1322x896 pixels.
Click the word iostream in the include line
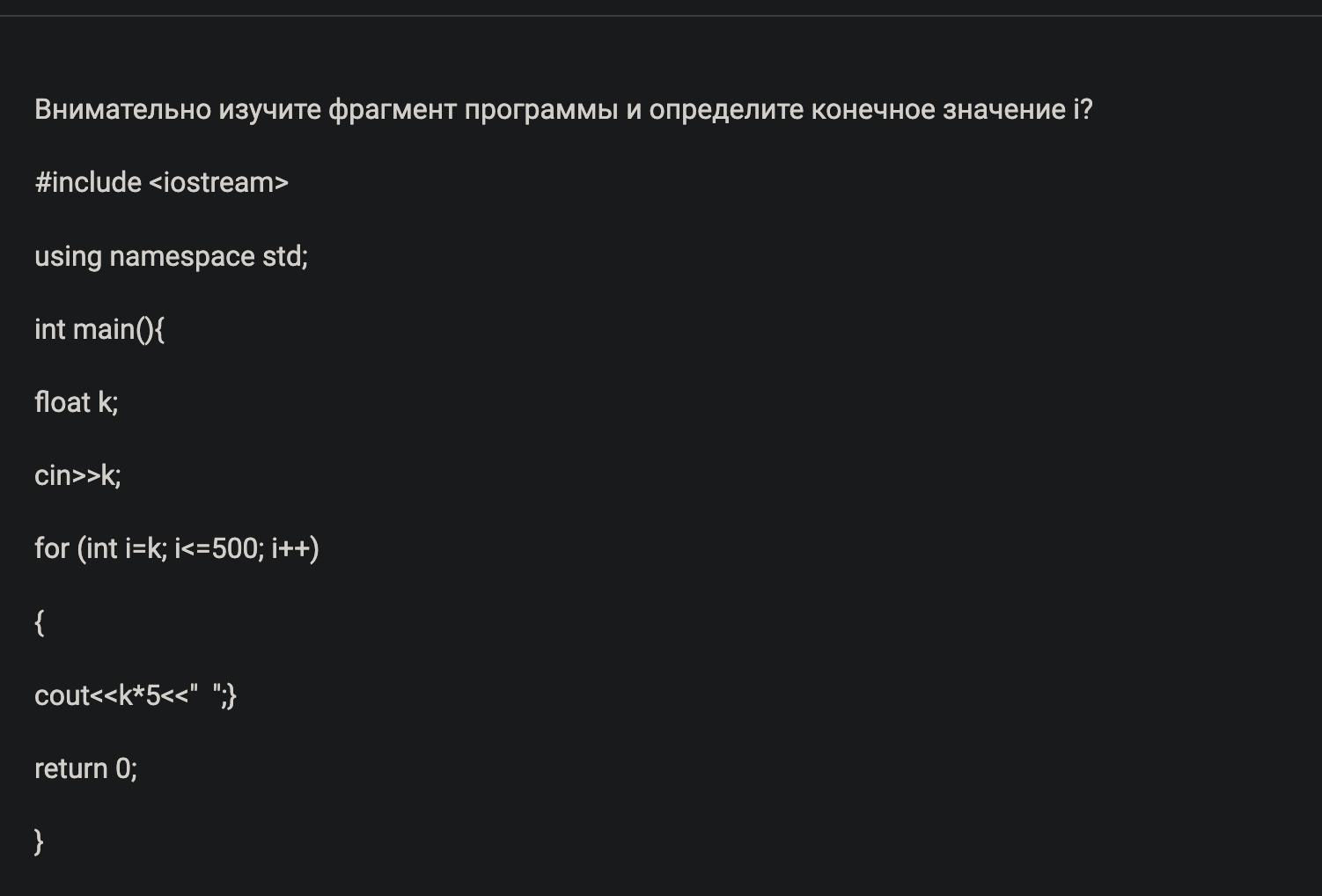click(218, 183)
